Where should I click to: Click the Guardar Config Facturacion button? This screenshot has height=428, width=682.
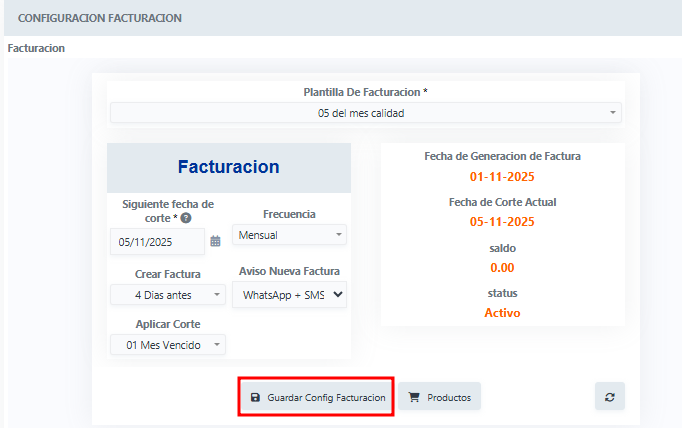(316, 398)
